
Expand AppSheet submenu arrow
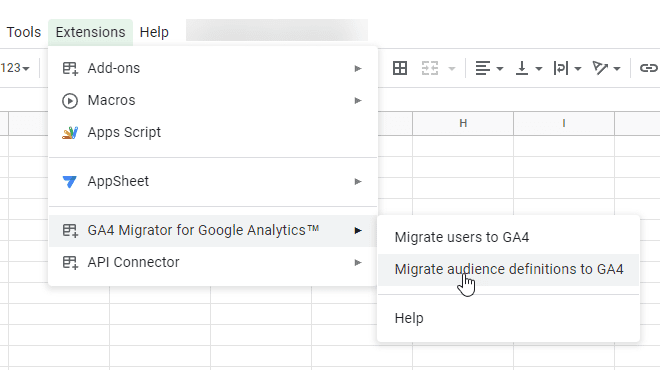(358, 181)
